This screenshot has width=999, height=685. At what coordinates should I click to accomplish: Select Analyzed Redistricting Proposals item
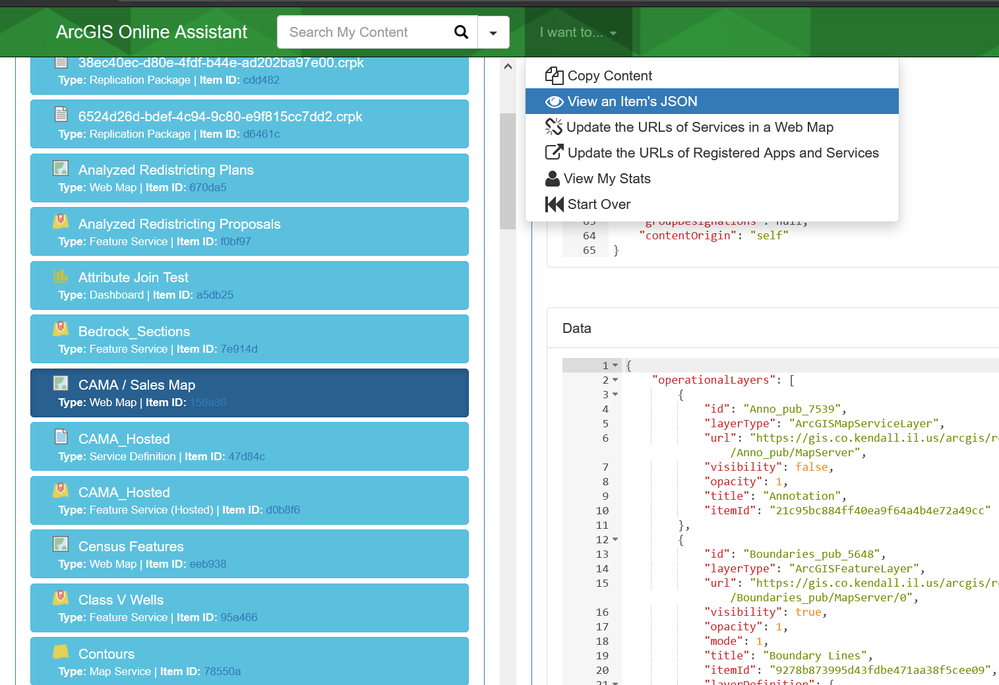249,231
